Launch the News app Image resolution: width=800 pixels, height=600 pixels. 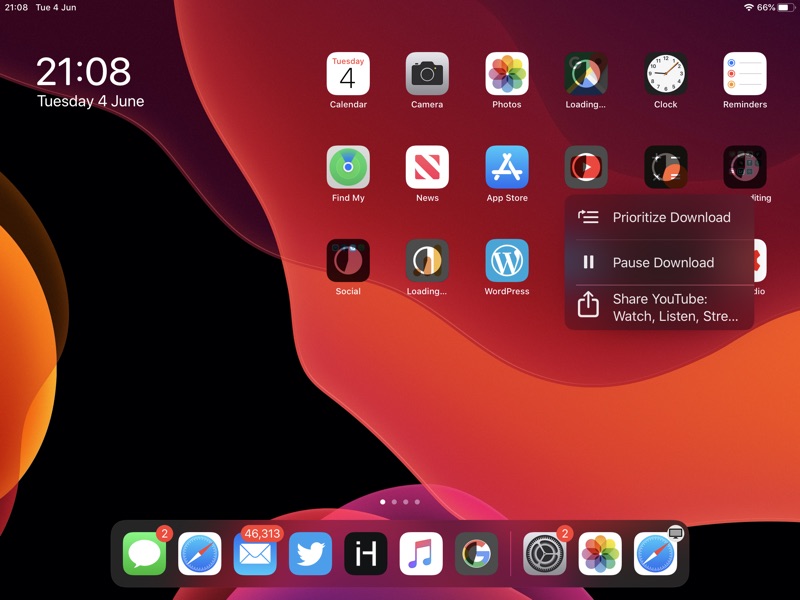(x=427, y=167)
